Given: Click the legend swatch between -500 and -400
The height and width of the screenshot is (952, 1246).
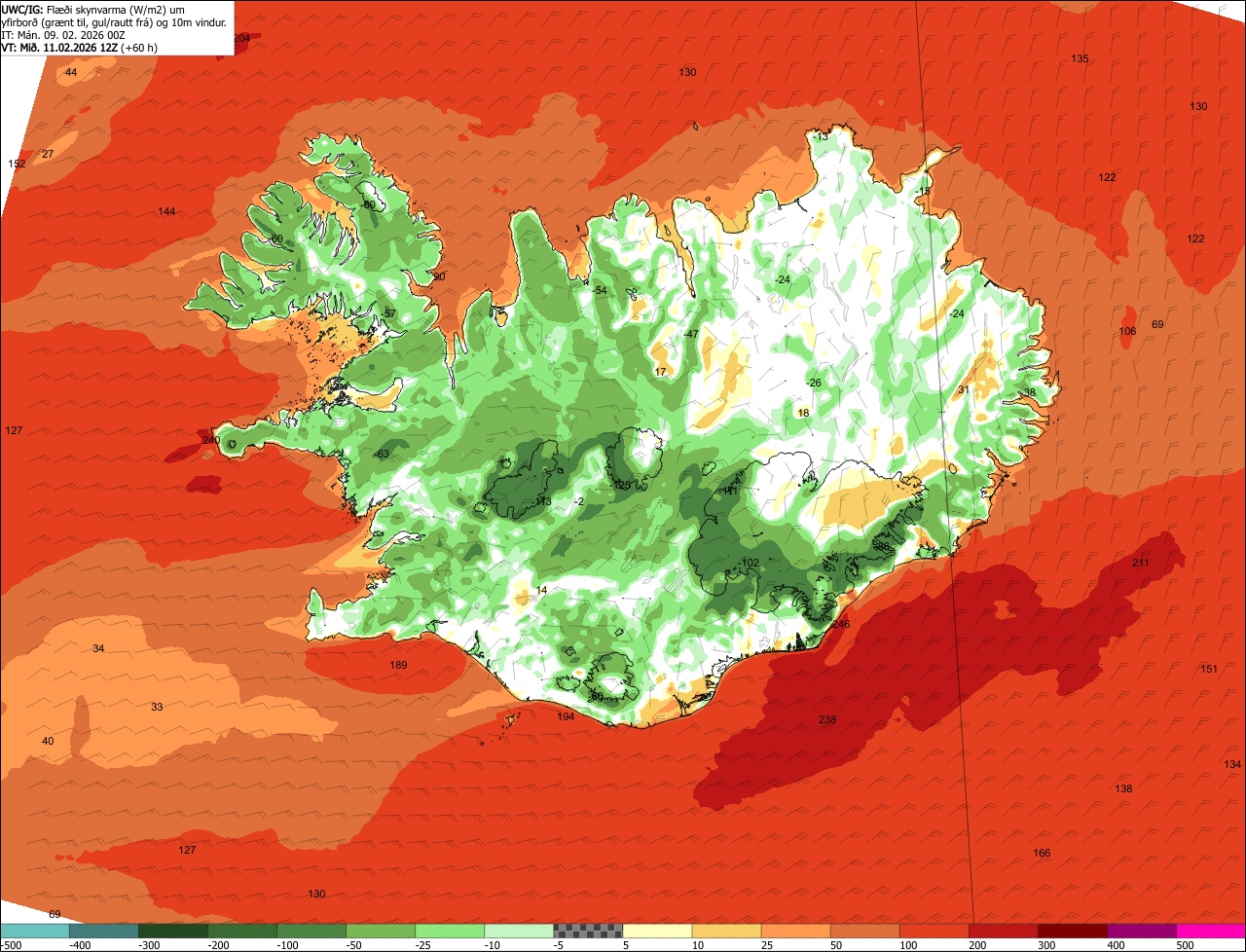Looking at the screenshot, I should pyautogui.click(x=34, y=931).
